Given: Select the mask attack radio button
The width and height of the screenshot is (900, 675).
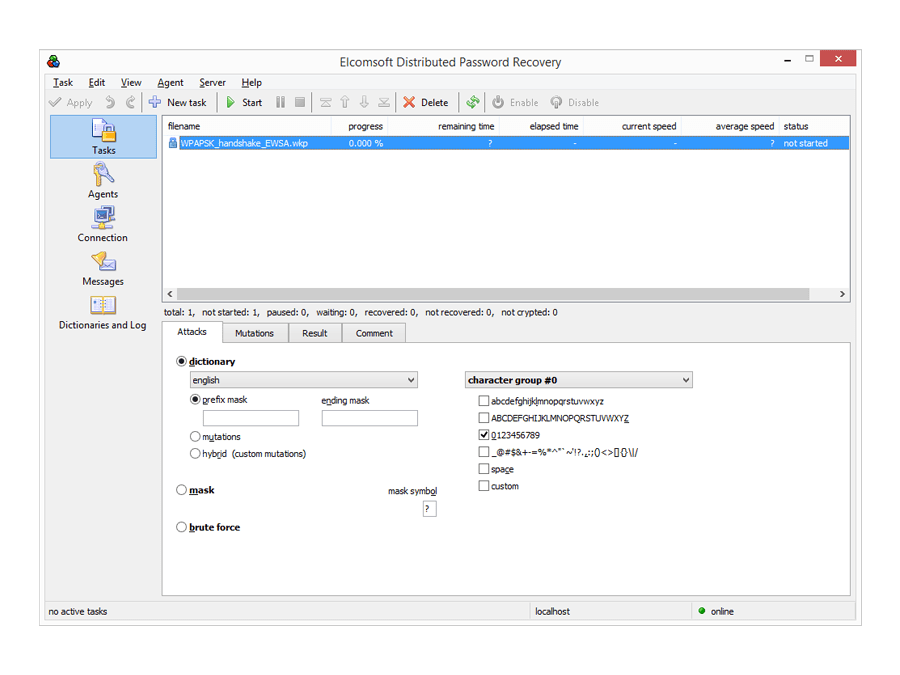Looking at the screenshot, I should click(x=181, y=490).
